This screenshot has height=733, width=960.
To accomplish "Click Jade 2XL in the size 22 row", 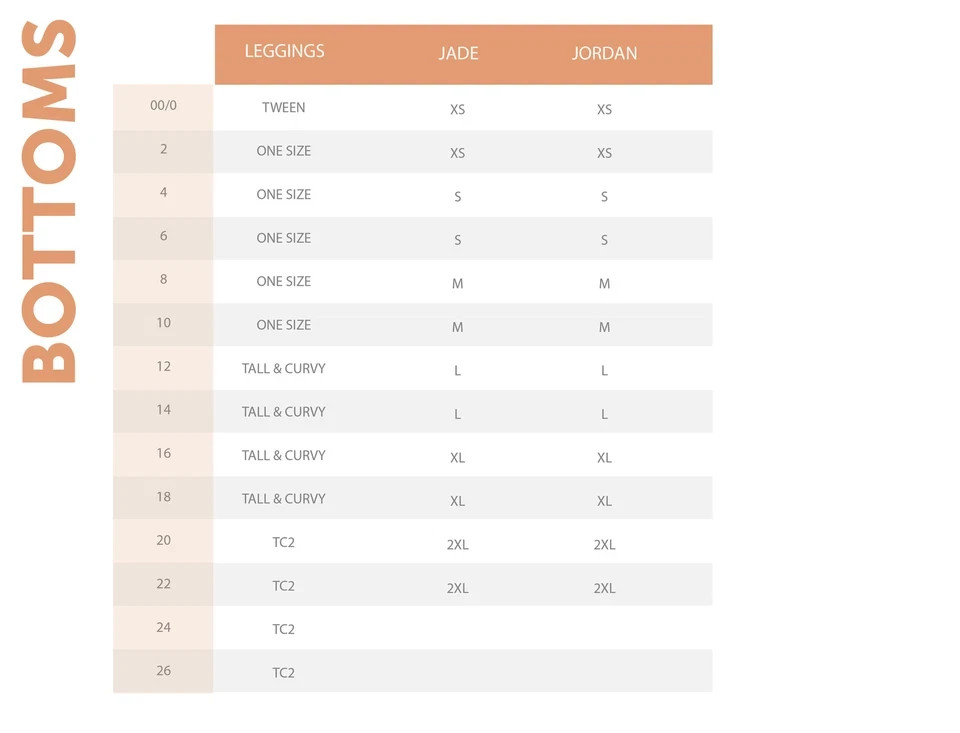I will tap(458, 588).
